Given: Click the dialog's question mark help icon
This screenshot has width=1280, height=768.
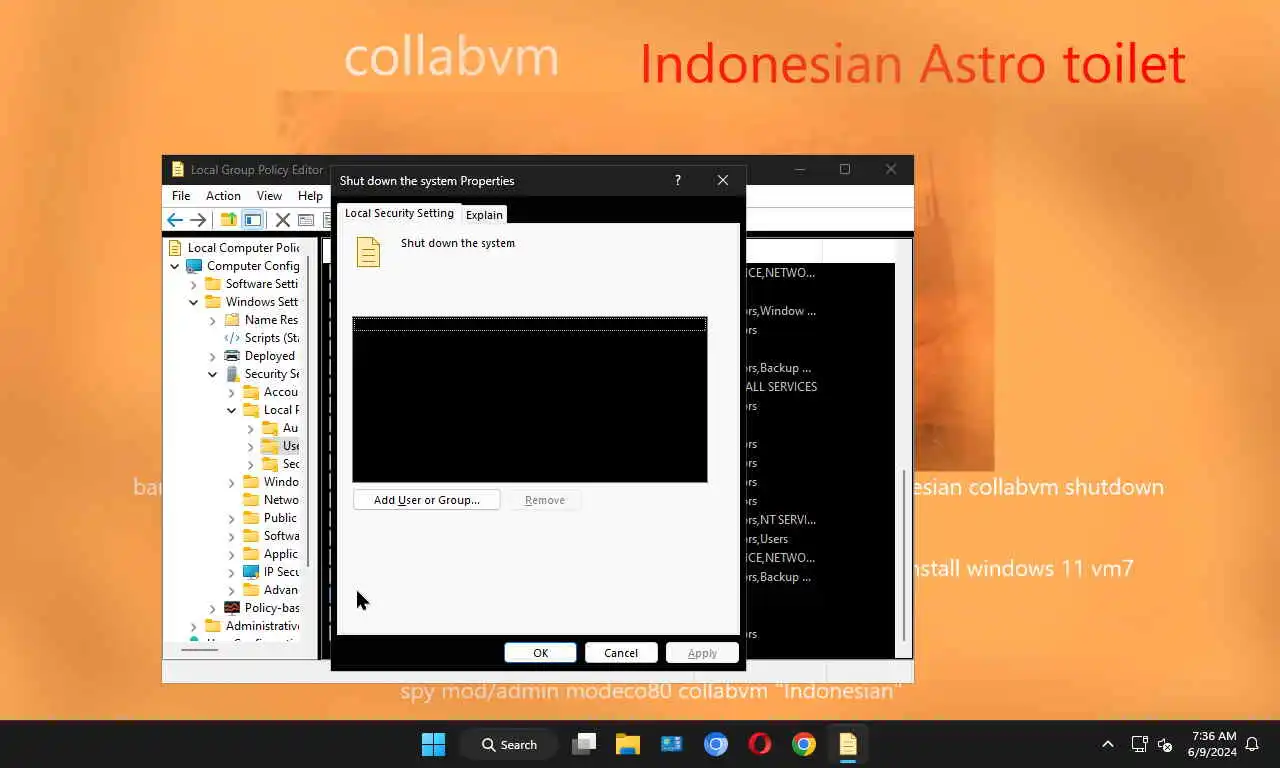Looking at the screenshot, I should click(x=678, y=180).
